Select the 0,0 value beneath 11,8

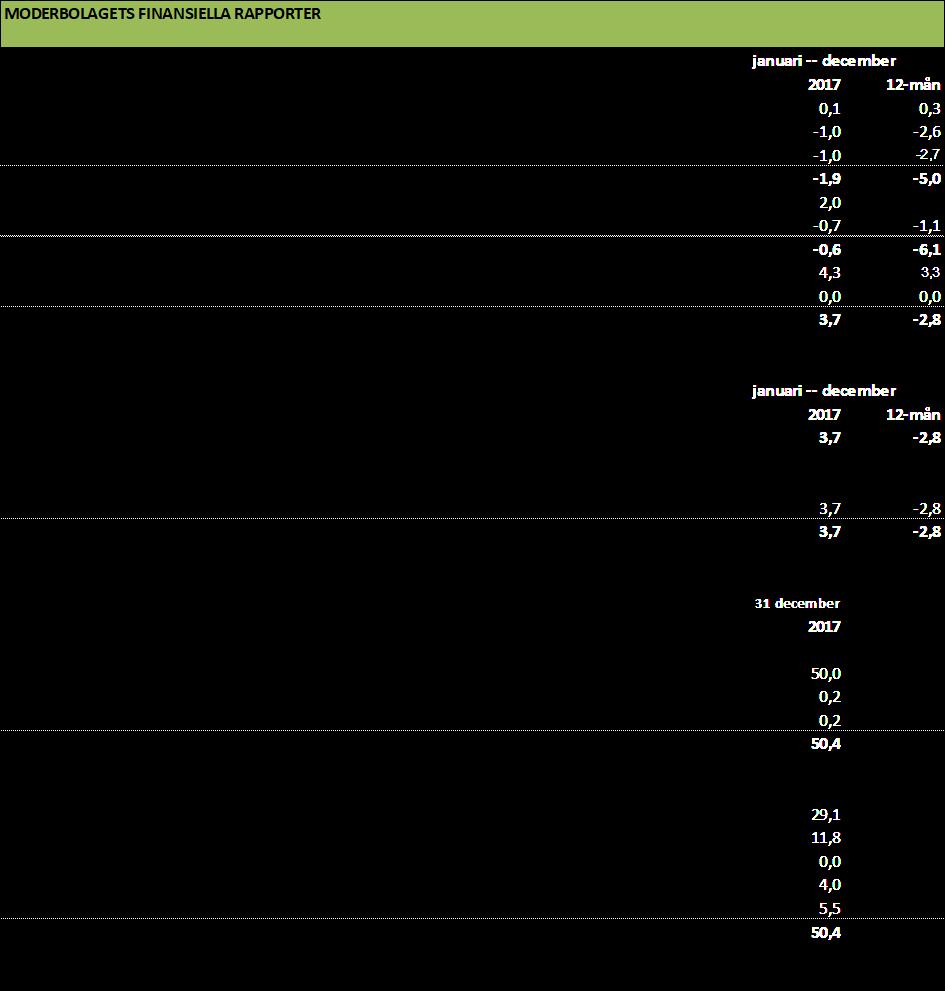[x=829, y=862]
